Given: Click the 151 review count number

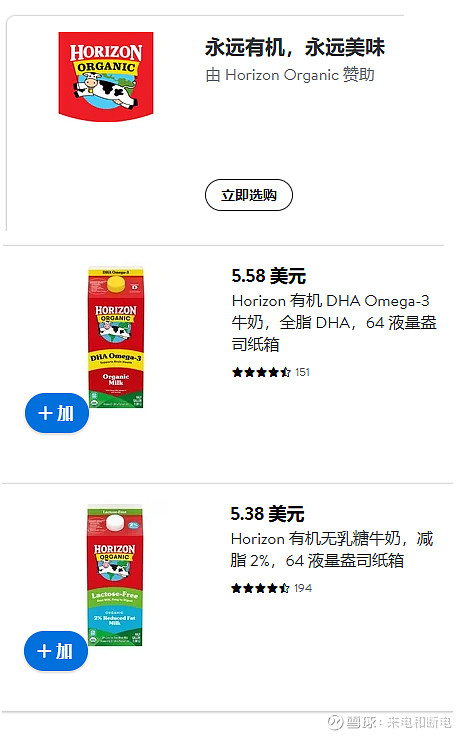Looking at the screenshot, I should (303, 372).
